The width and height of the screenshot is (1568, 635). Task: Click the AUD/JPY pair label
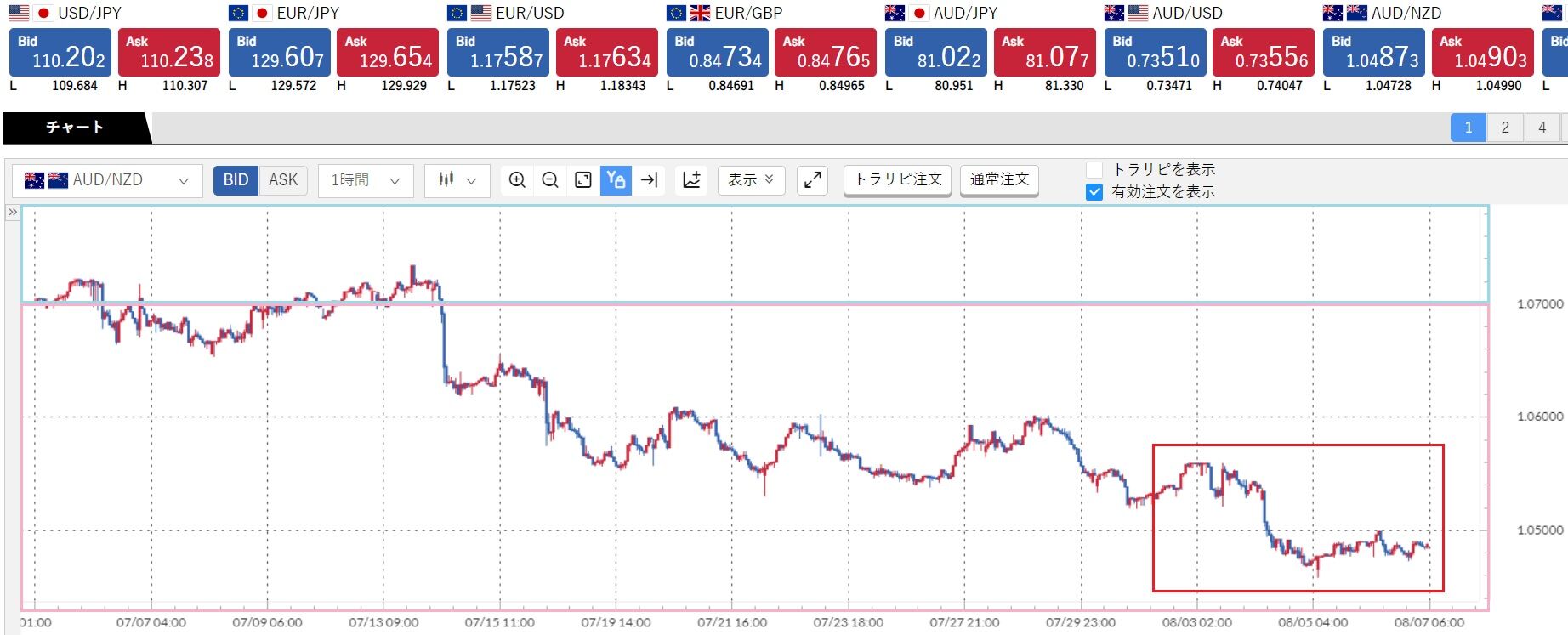tap(966, 13)
